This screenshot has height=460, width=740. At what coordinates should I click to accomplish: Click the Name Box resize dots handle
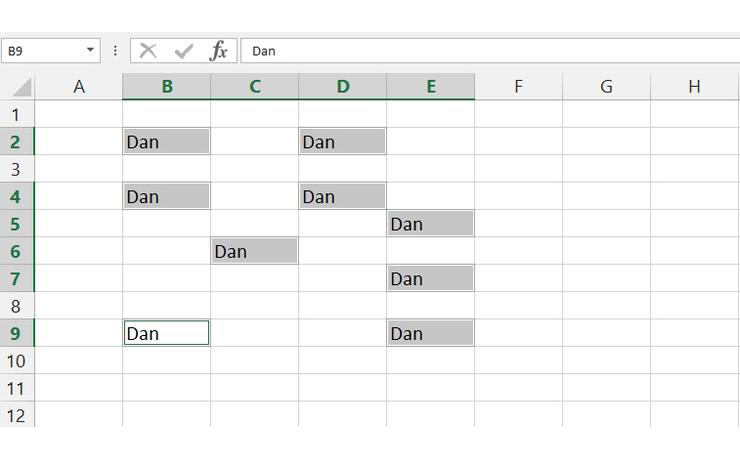click(x=115, y=51)
